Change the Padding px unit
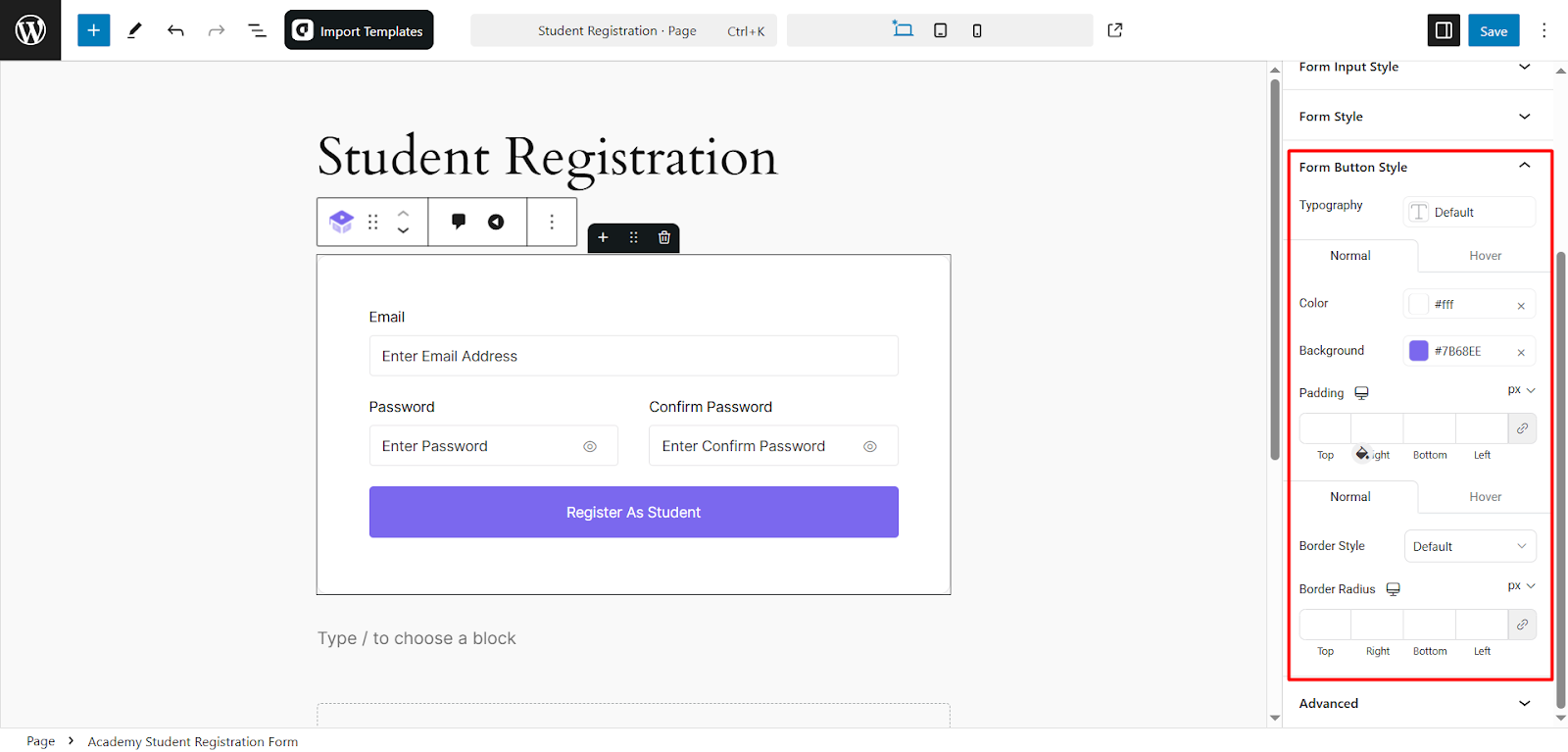 tap(1521, 390)
